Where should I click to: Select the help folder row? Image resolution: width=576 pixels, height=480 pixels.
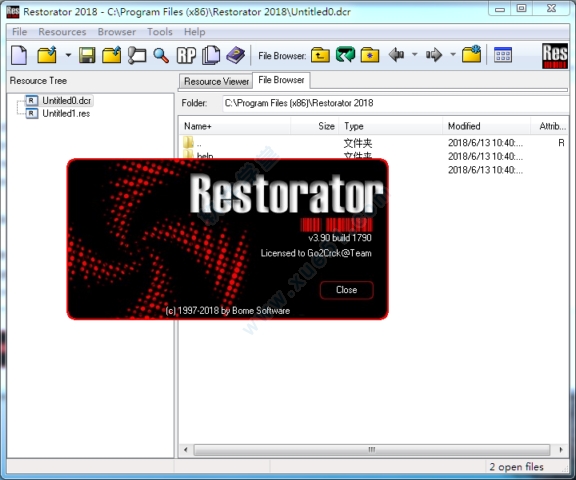[373, 155]
